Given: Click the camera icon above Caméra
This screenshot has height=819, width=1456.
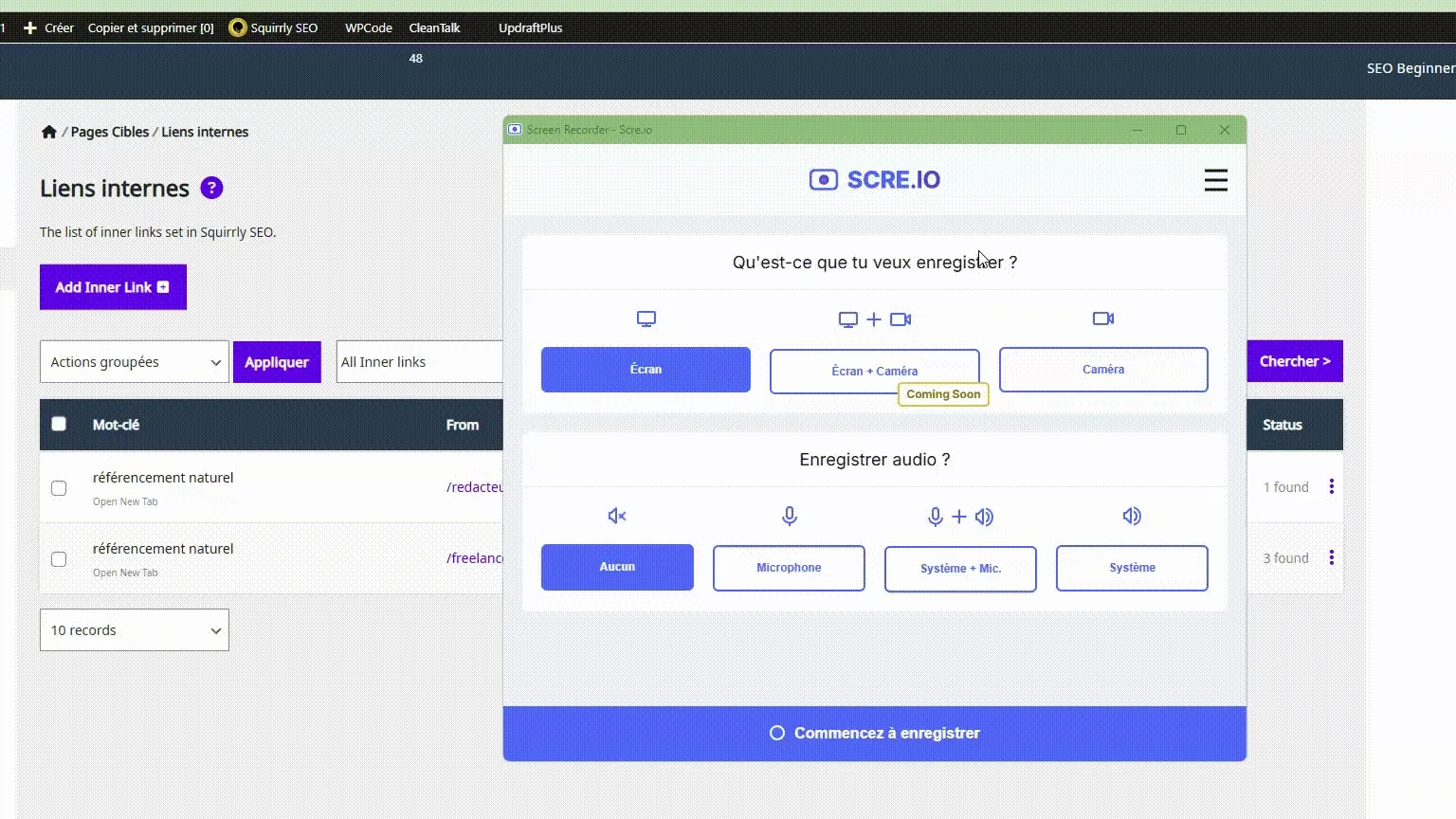Looking at the screenshot, I should click(x=1103, y=318).
